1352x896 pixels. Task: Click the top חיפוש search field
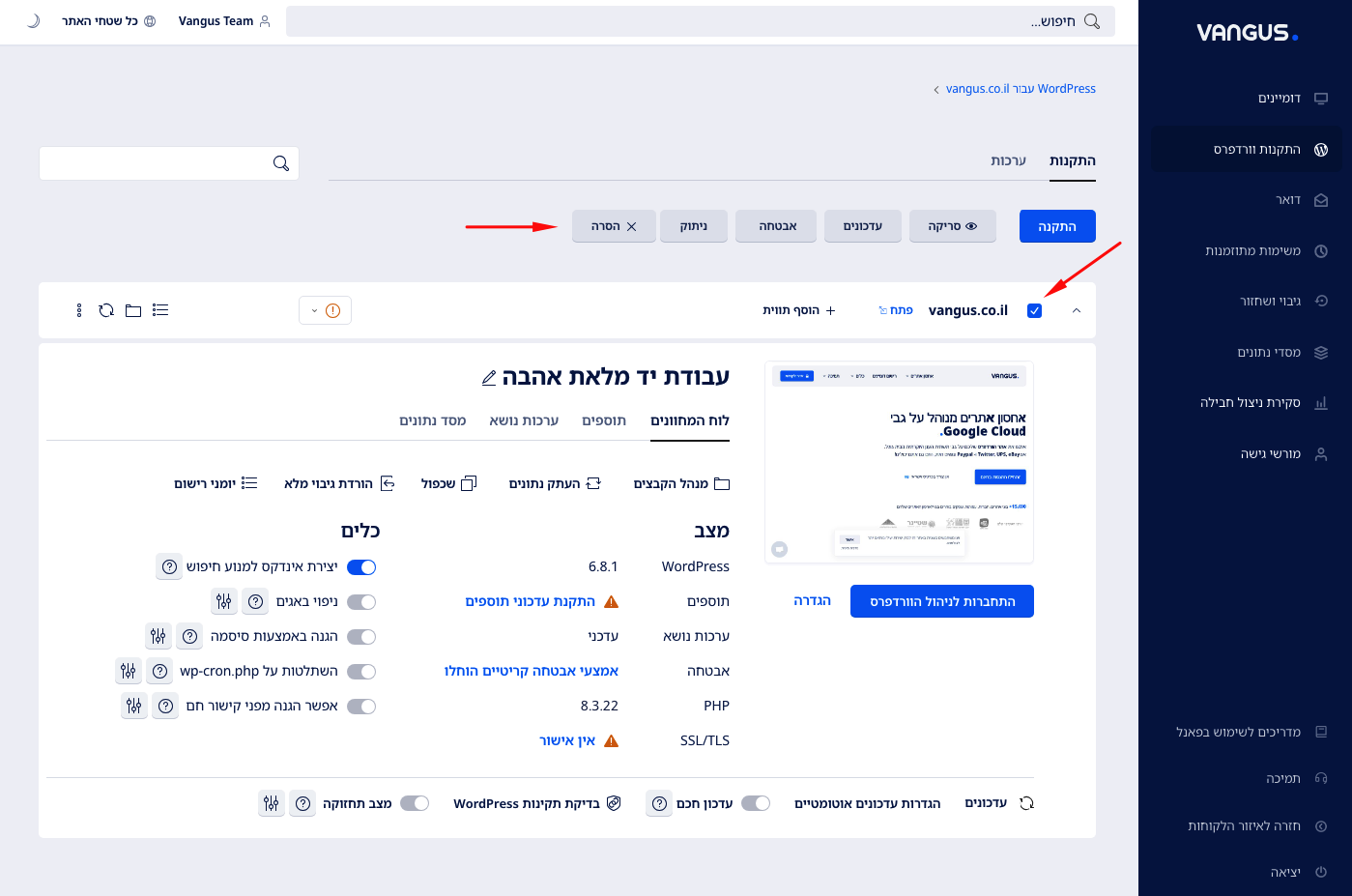point(701,21)
